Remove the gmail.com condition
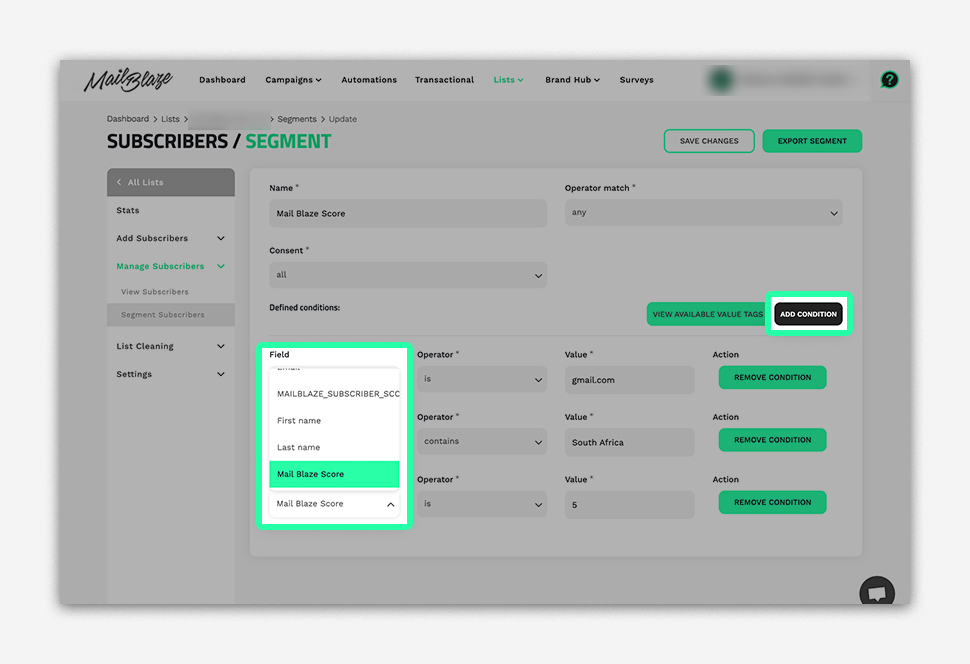Screen dimensions: 970x664 click(772, 377)
